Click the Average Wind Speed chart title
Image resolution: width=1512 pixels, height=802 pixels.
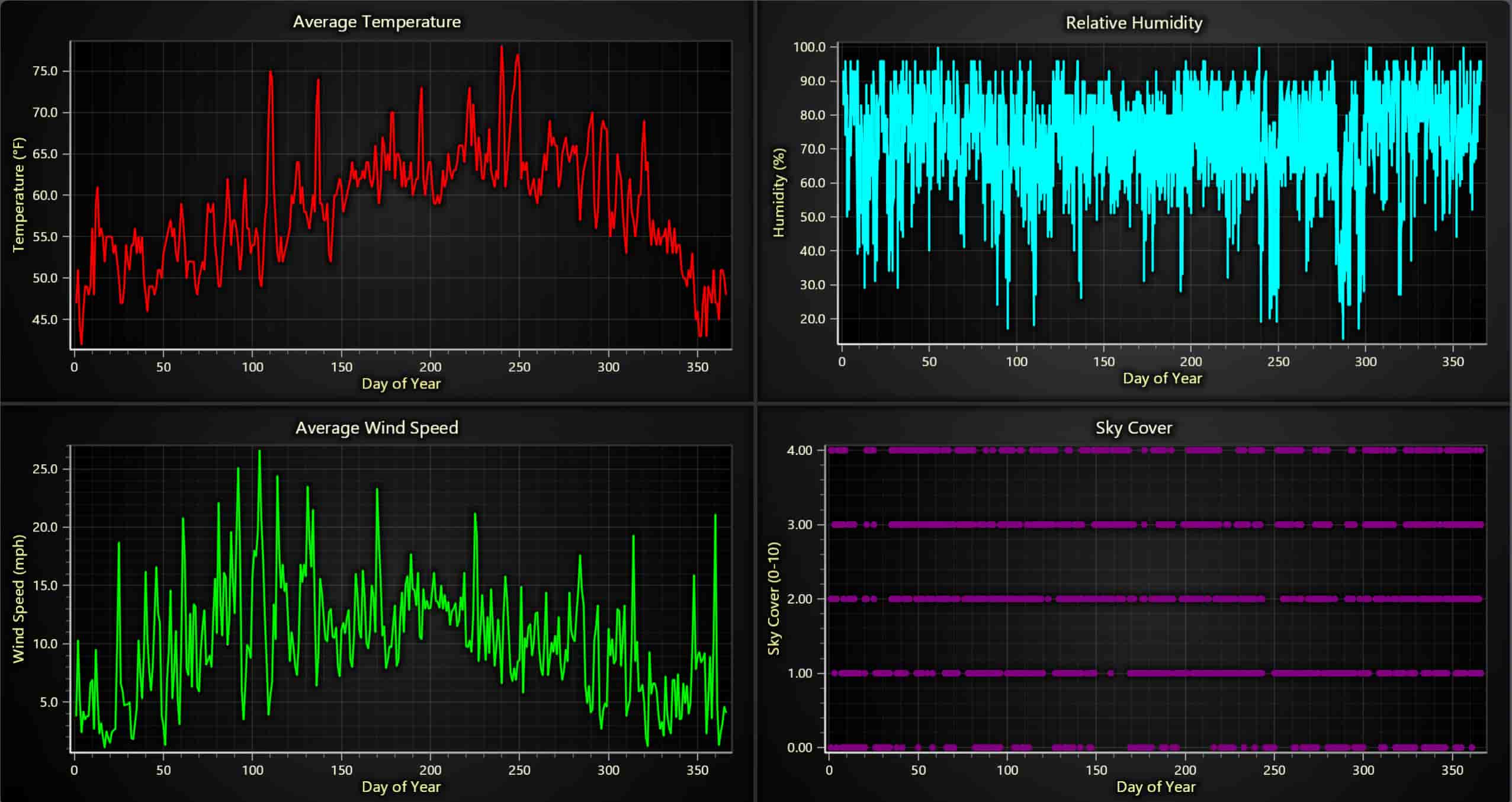tap(377, 427)
